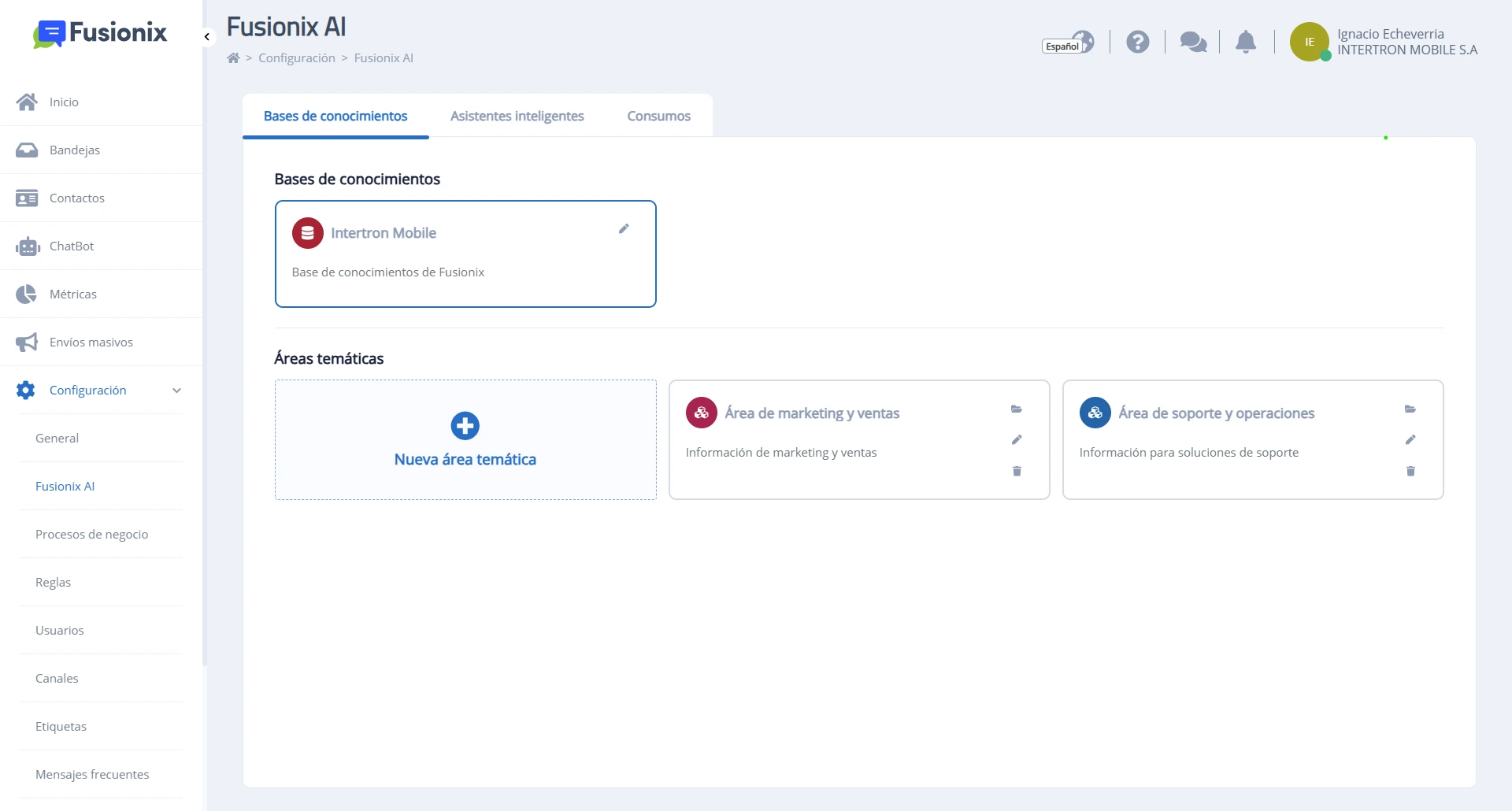This screenshot has width=1512, height=811.
Task: Edit Área de marketing y ventas
Action: 1017,439
